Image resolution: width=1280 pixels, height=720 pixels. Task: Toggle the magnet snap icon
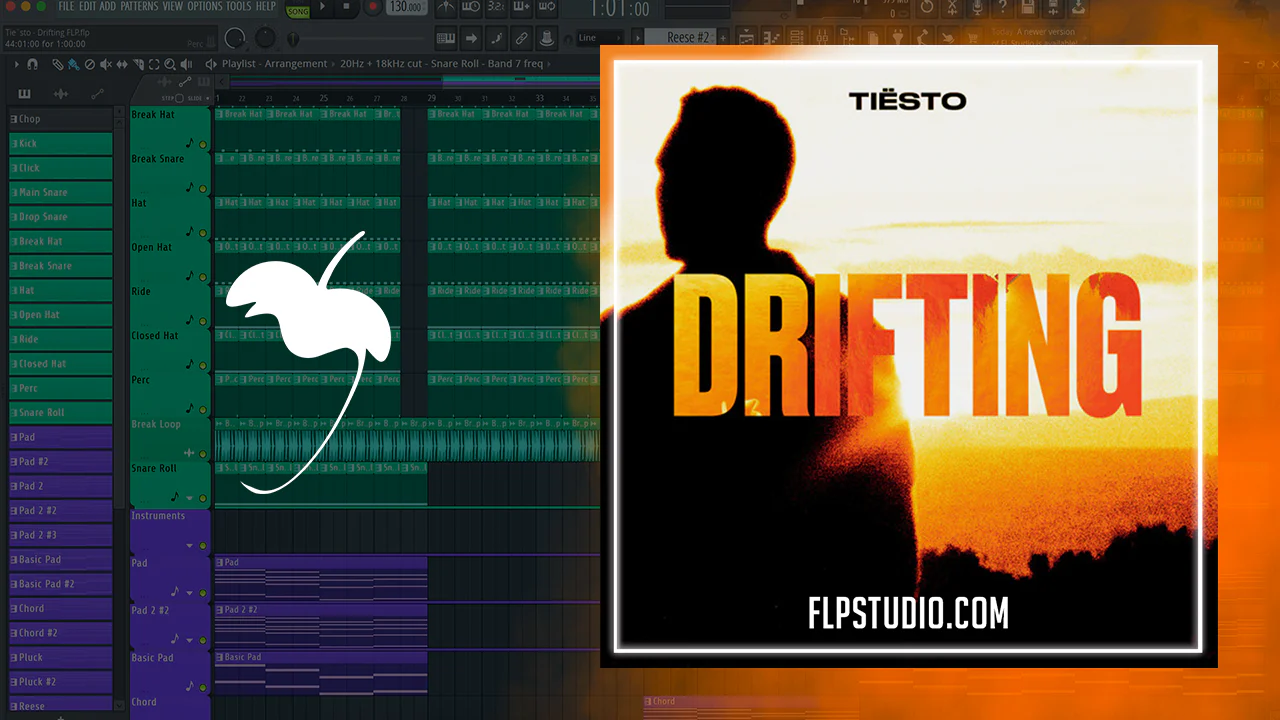point(33,64)
